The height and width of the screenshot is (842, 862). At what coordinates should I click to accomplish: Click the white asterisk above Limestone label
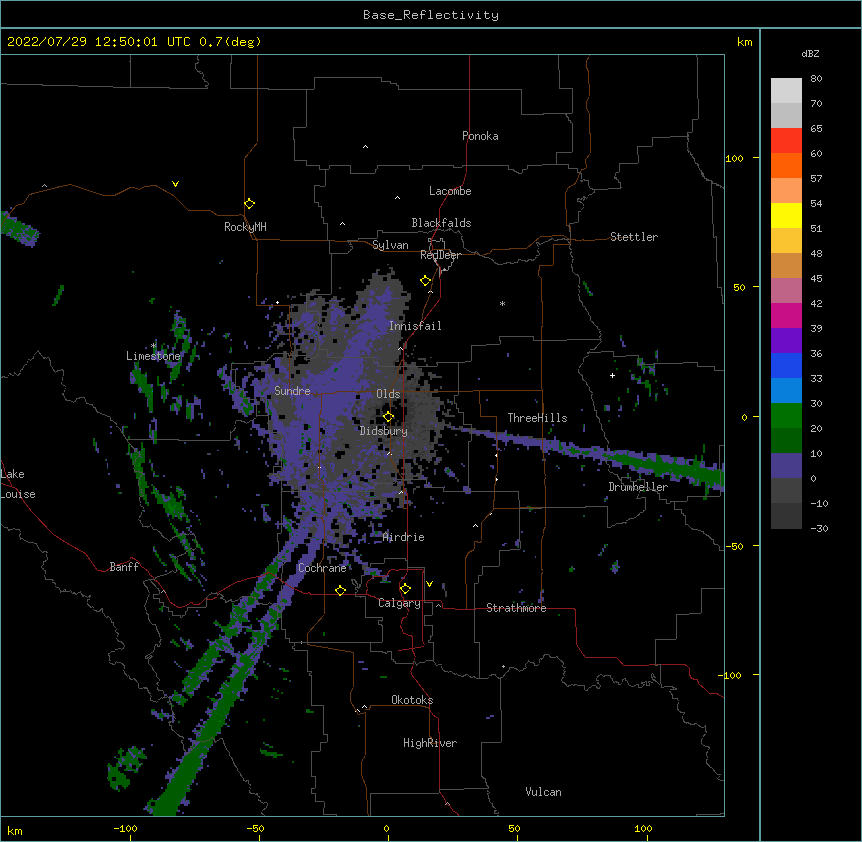[x=154, y=345]
